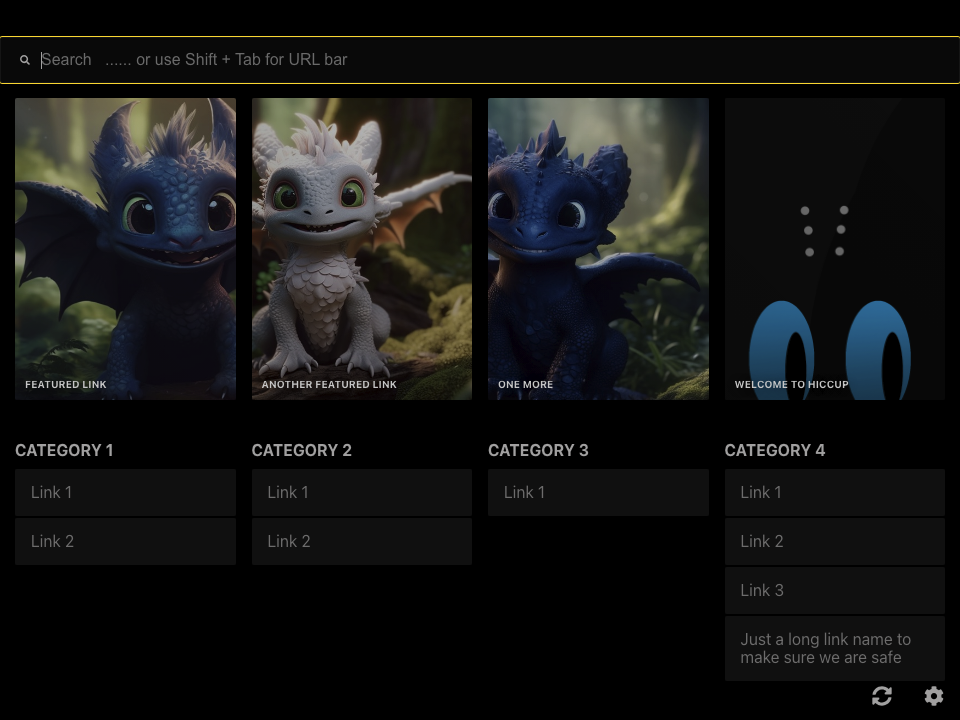Open Link 1 under Category 2
This screenshot has height=720, width=960.
tap(362, 492)
